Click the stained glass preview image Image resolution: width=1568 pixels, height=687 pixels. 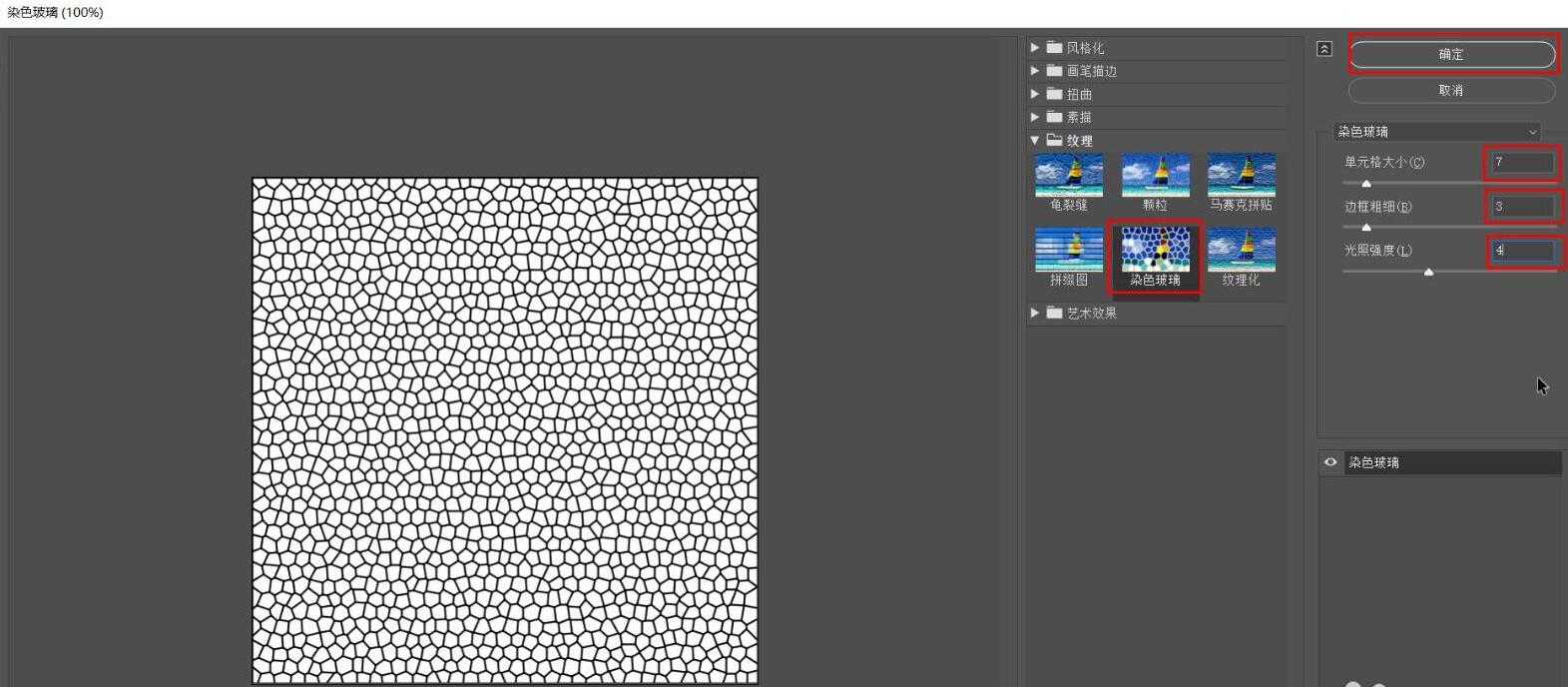505,430
